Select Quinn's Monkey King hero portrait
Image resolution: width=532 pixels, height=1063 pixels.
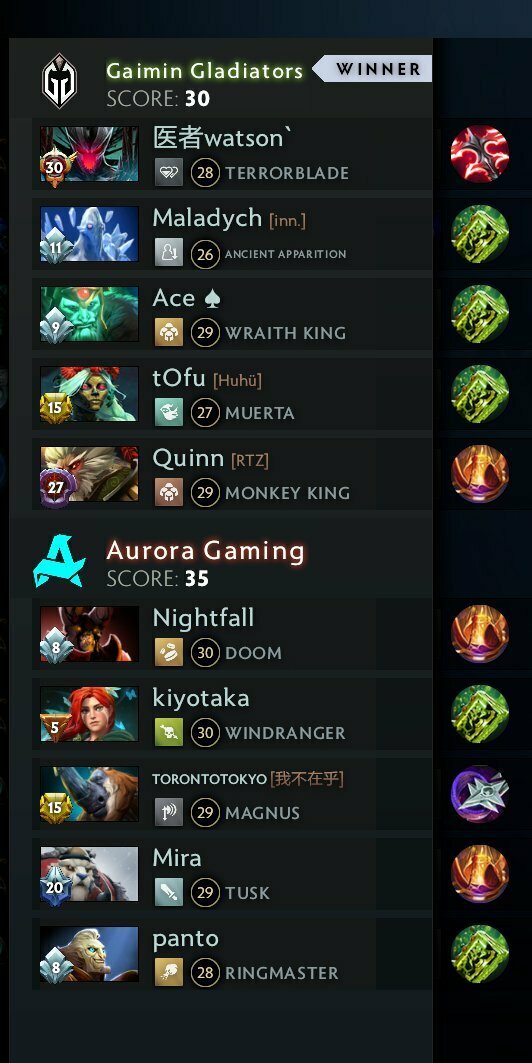point(89,474)
